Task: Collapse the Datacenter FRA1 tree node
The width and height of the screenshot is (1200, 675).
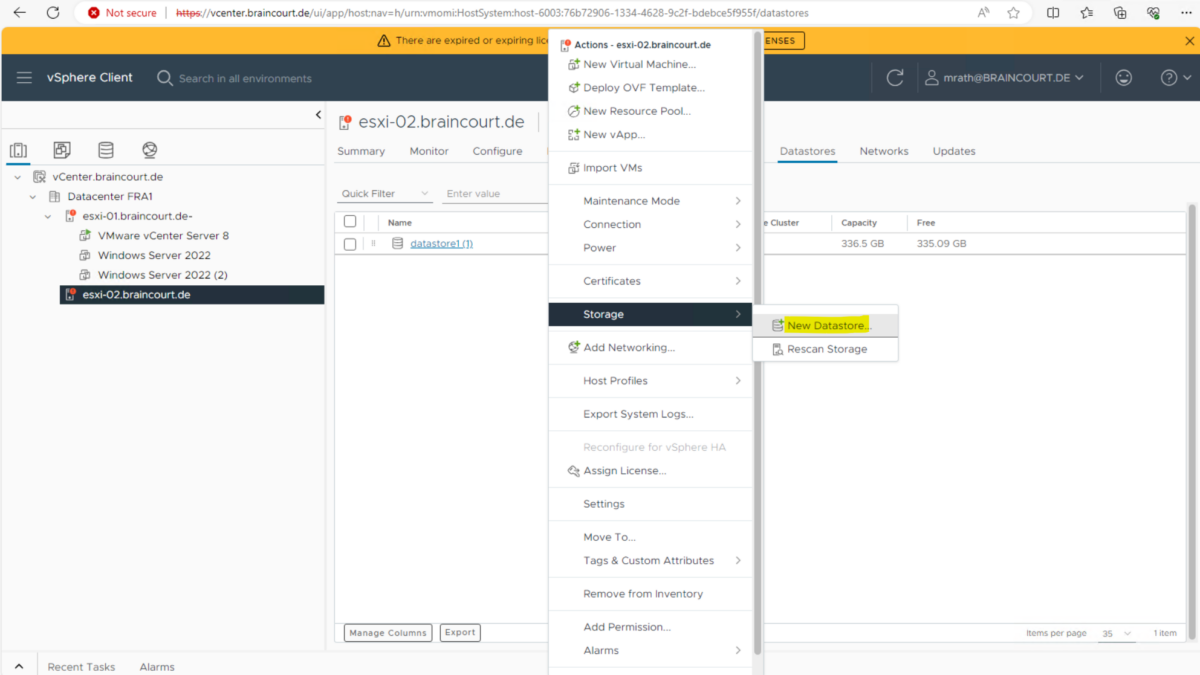Action: pos(33,197)
